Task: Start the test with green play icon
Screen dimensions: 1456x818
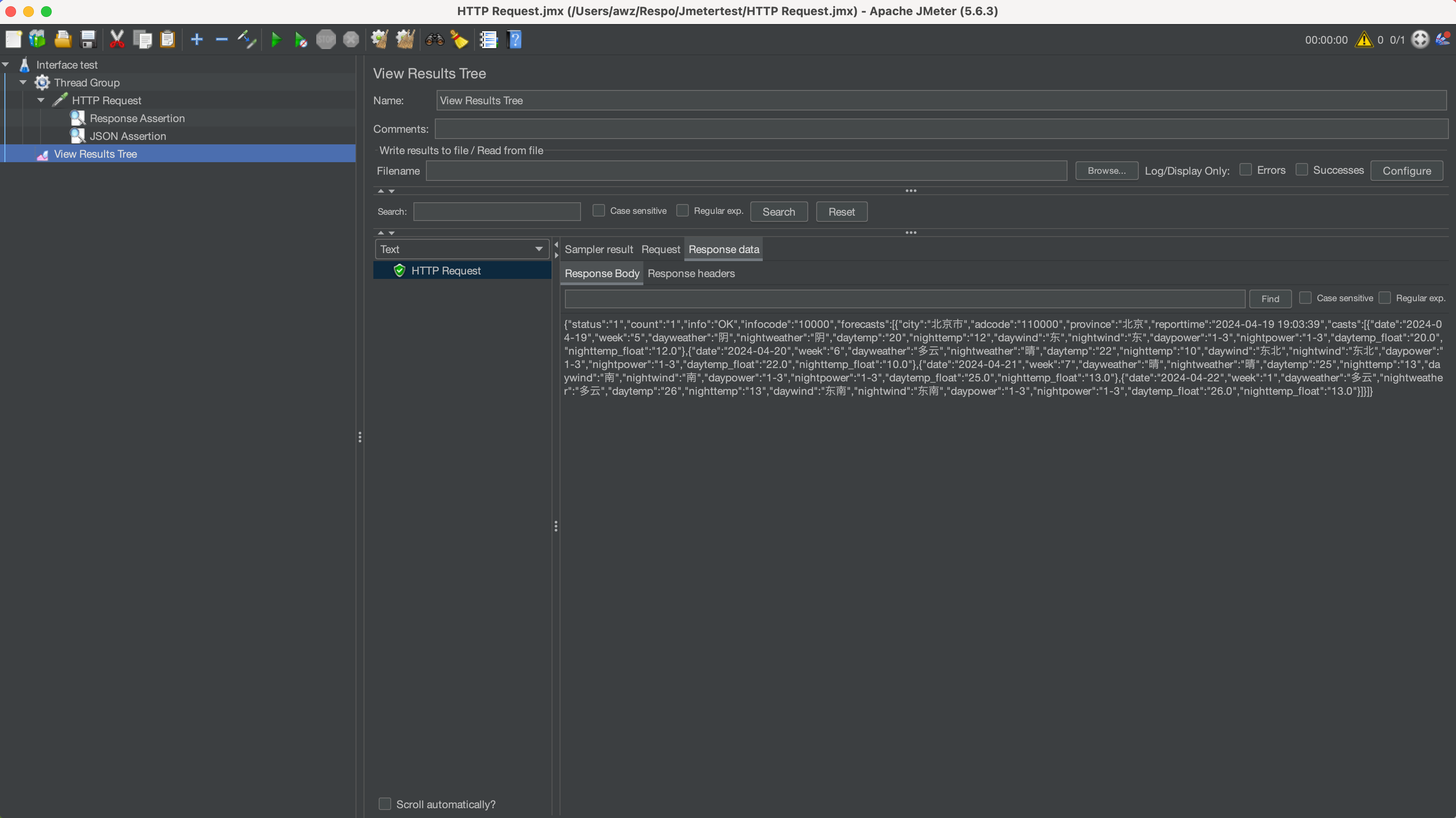Action: [x=276, y=40]
